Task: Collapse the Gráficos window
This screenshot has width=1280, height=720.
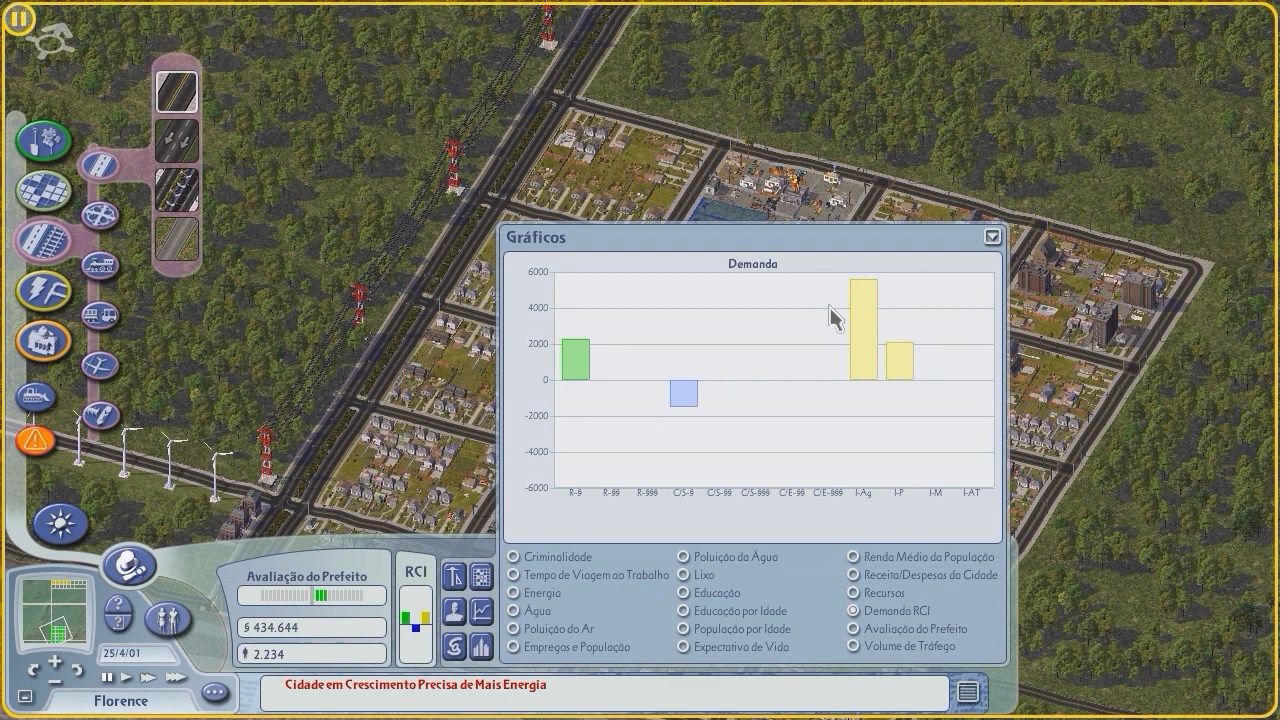Action: tap(992, 237)
